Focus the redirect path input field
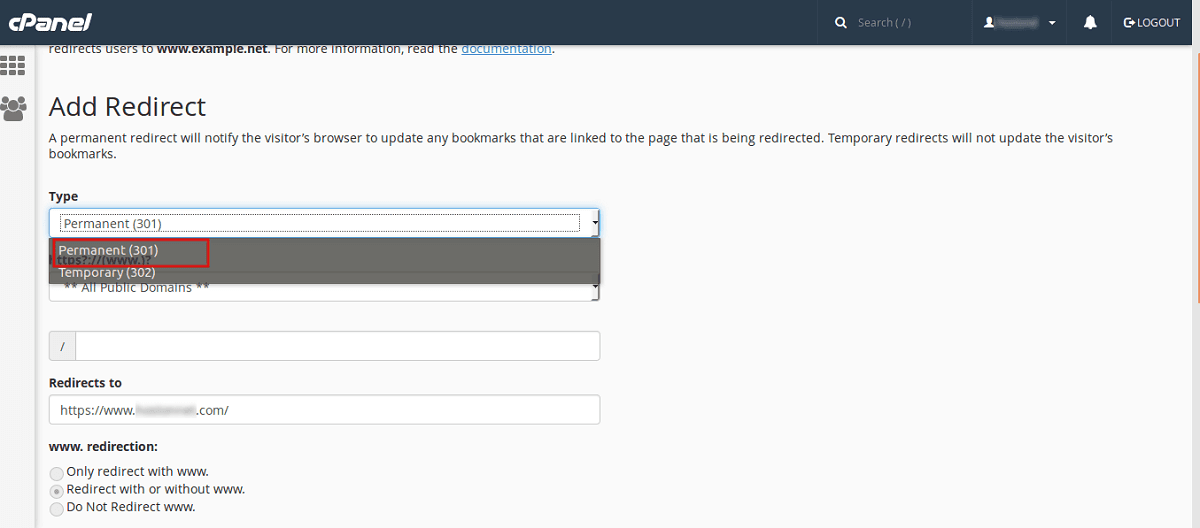Image resolution: width=1200 pixels, height=528 pixels. pyautogui.click(x=337, y=346)
